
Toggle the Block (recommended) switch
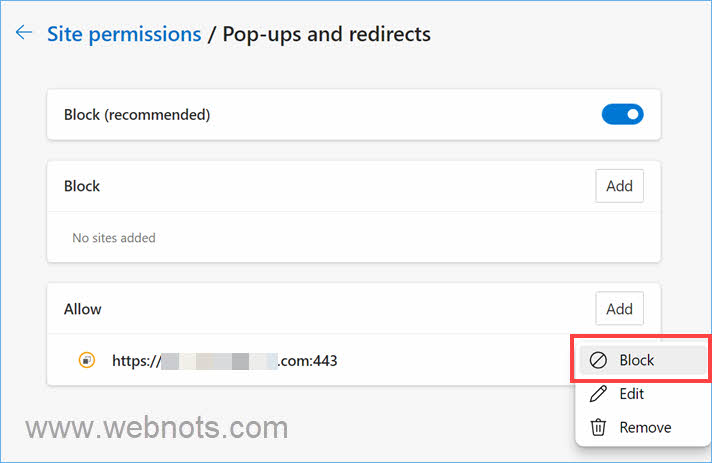pyautogui.click(x=622, y=114)
